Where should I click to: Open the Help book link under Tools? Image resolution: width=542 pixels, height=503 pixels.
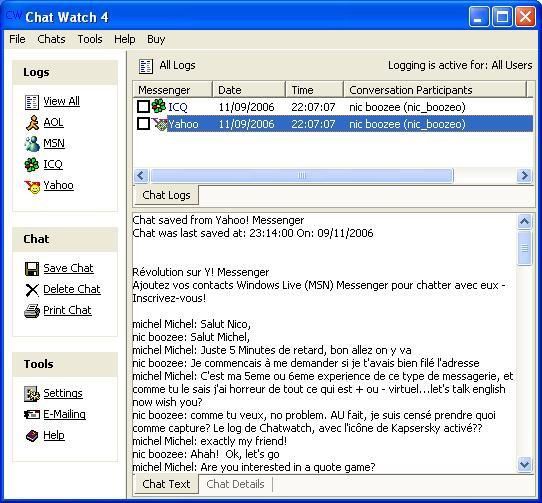point(54,435)
